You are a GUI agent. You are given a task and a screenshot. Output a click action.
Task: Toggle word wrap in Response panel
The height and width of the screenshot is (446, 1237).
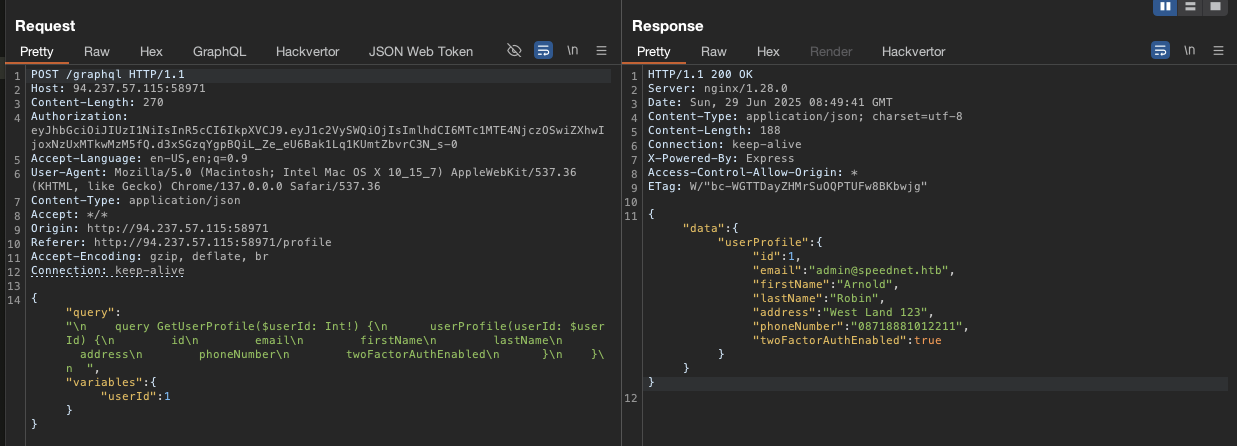coord(1160,50)
